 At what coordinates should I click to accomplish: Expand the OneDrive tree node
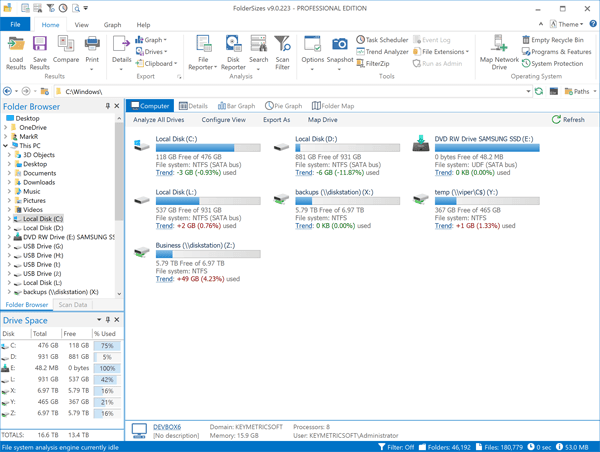coord(5,127)
